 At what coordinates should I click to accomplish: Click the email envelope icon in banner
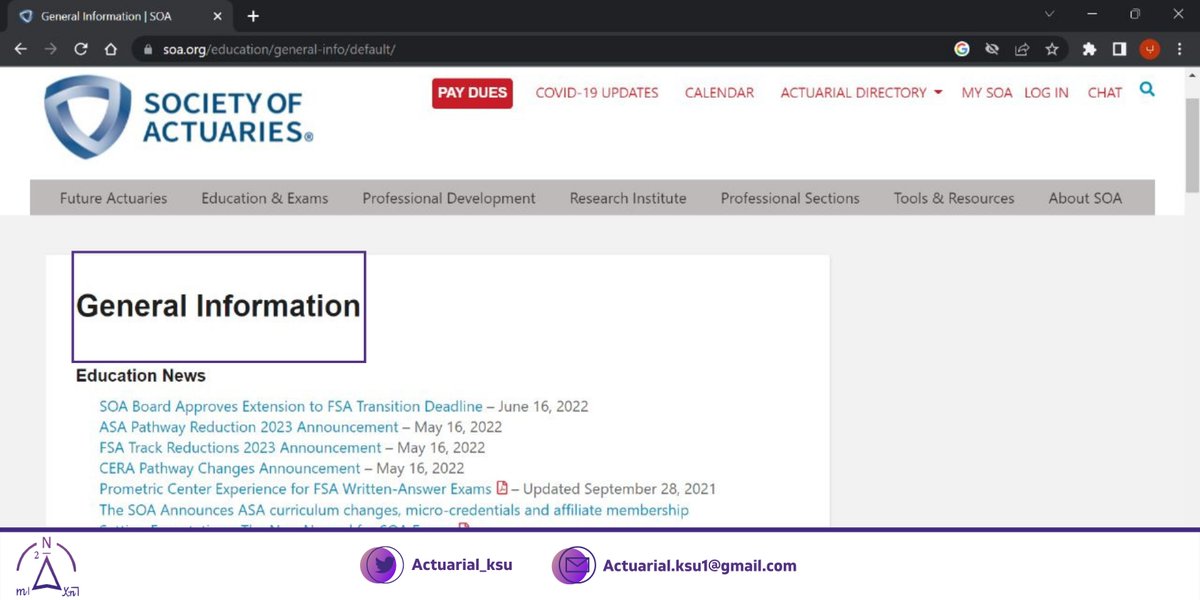[x=574, y=565]
